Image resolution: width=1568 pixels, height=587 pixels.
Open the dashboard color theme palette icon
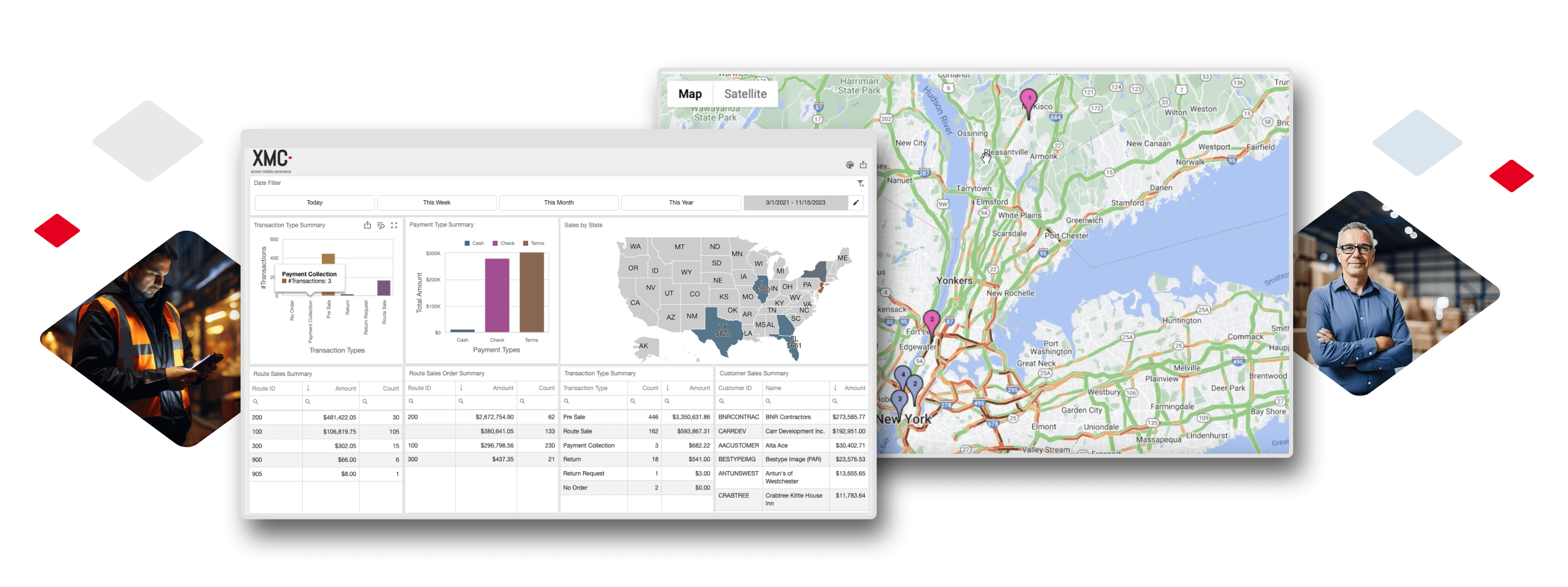click(x=849, y=165)
